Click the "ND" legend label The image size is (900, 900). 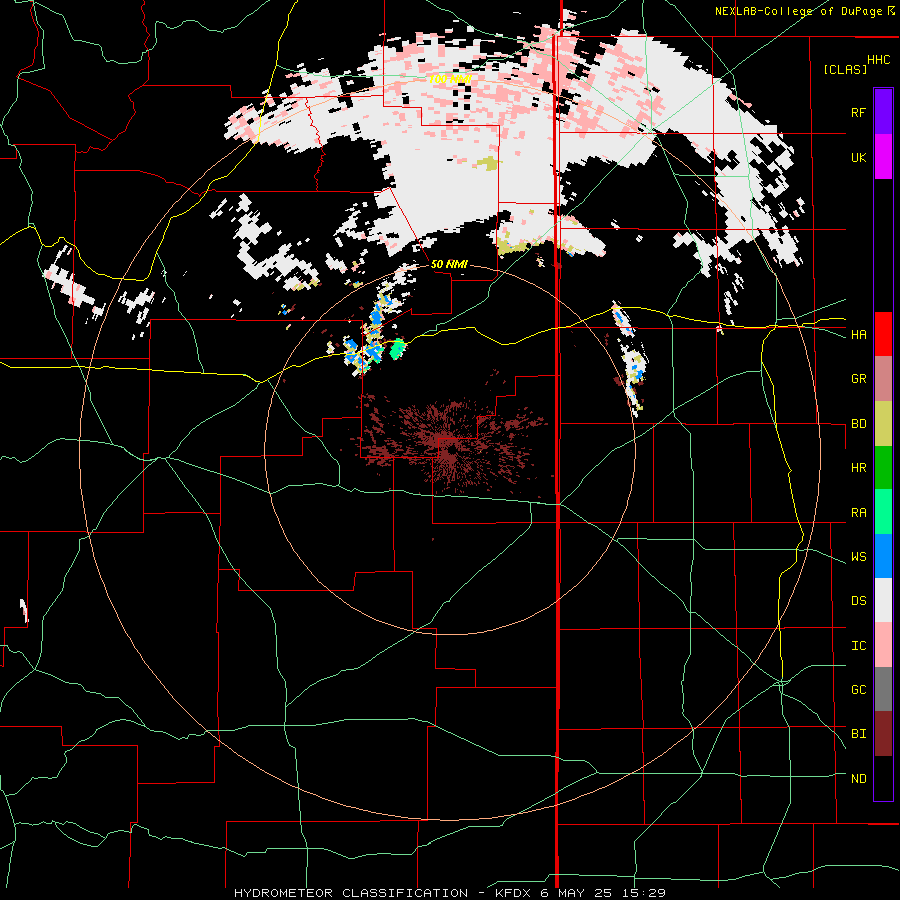point(858,779)
